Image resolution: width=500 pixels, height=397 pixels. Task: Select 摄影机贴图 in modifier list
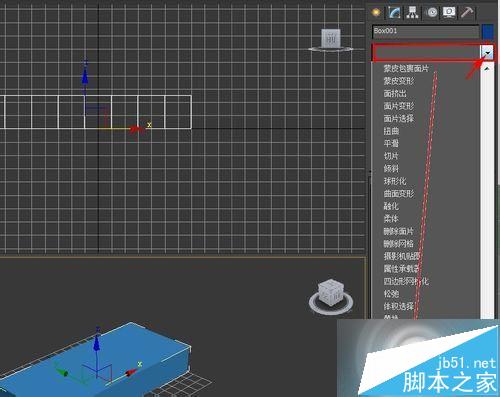[x=402, y=256]
